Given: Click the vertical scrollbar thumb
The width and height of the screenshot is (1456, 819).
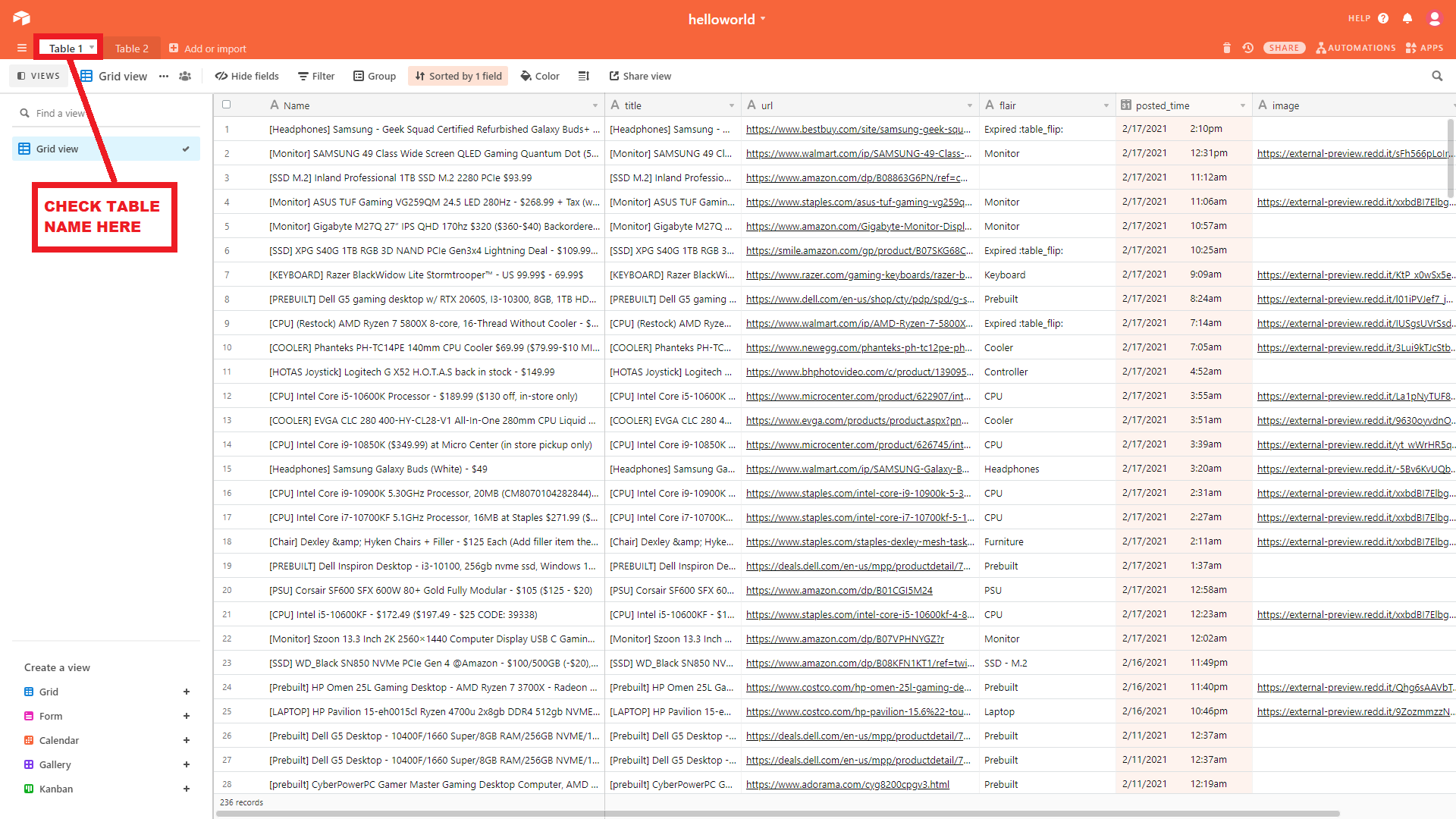Looking at the screenshot, I should click(x=1450, y=158).
